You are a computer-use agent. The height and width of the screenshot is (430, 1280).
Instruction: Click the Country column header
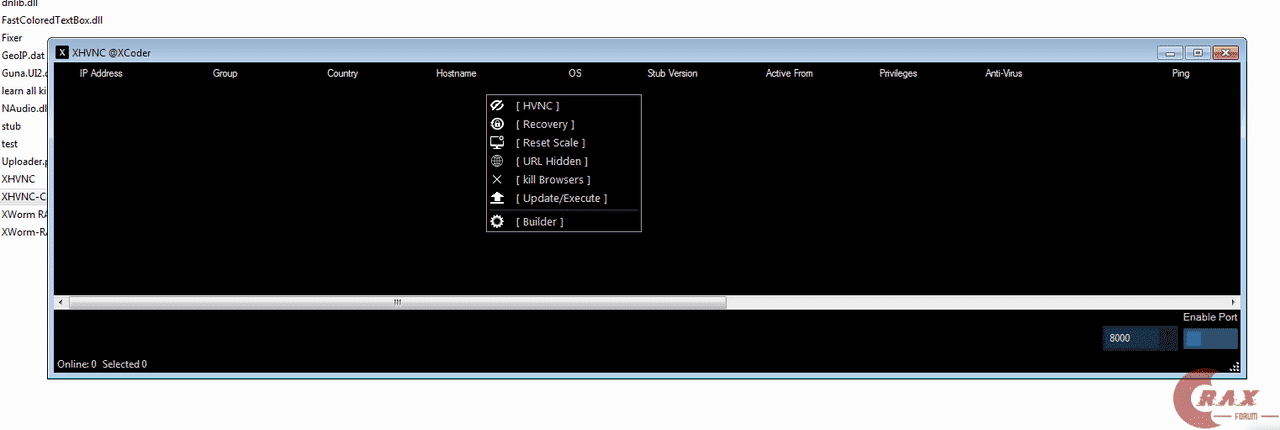(x=342, y=74)
